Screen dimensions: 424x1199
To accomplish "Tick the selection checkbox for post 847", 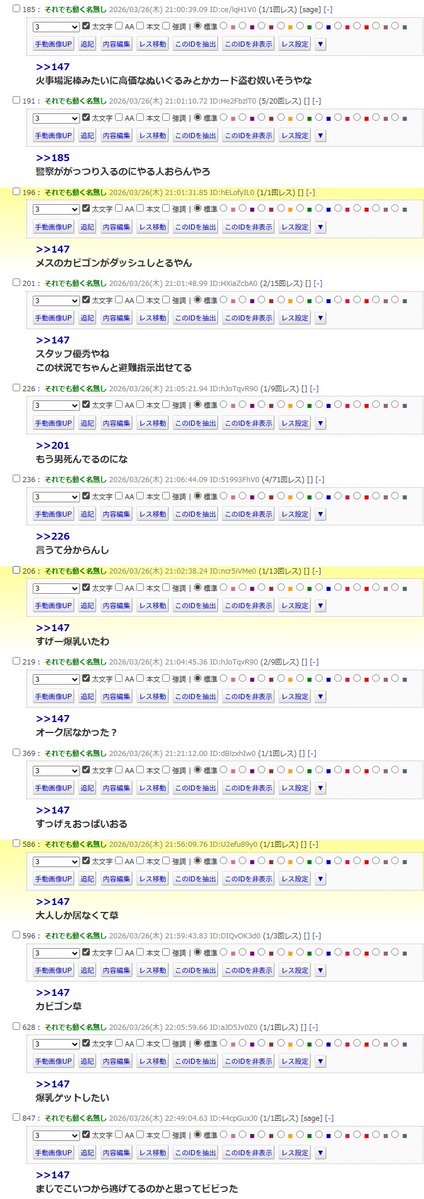I will [17, 1117].
